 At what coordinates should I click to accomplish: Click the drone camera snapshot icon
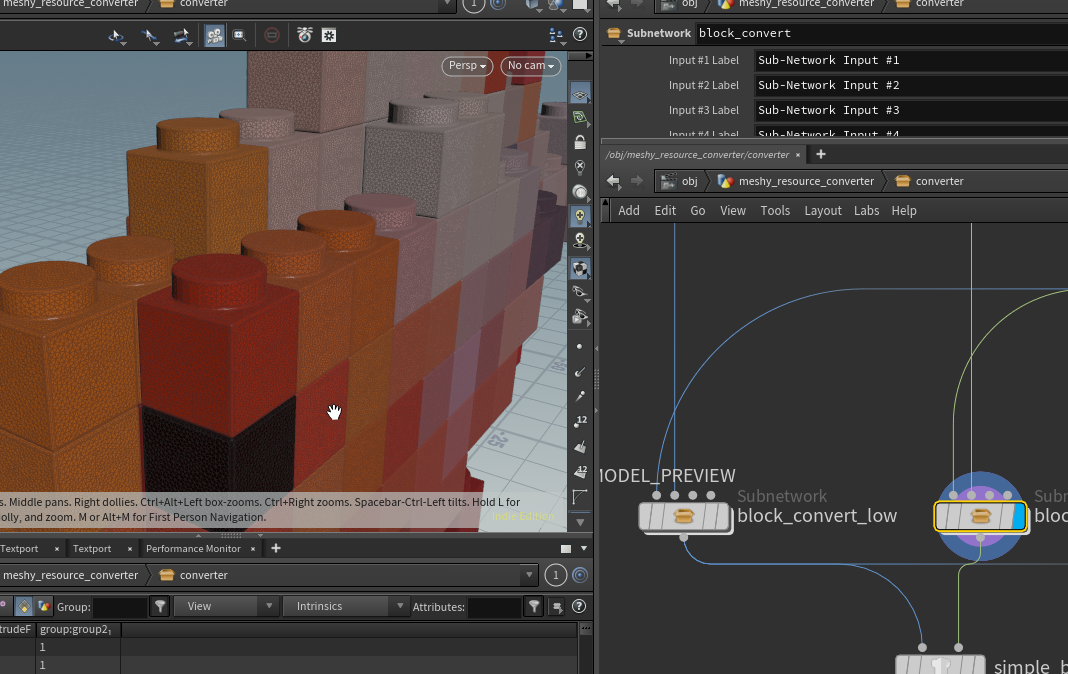pyautogui.click(x=304, y=35)
